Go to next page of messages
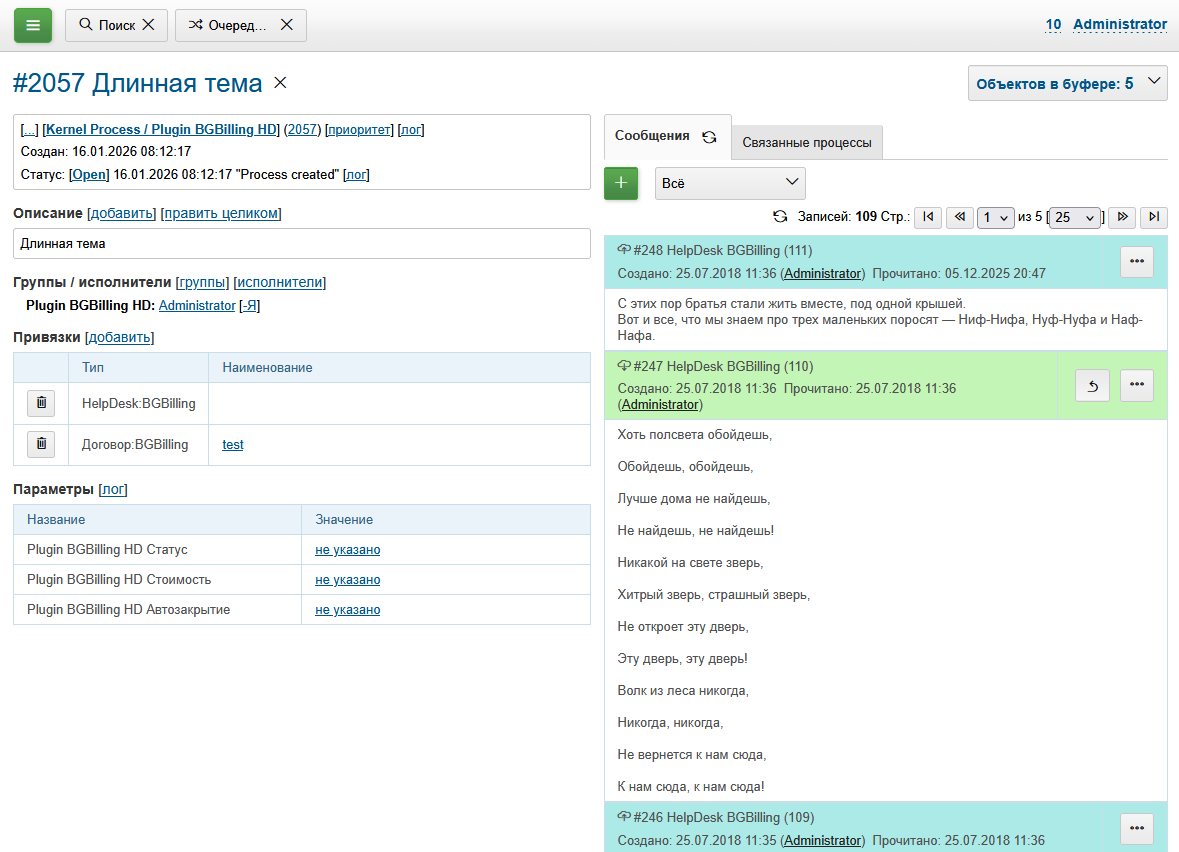Image resolution: width=1179 pixels, height=852 pixels. [x=1122, y=217]
